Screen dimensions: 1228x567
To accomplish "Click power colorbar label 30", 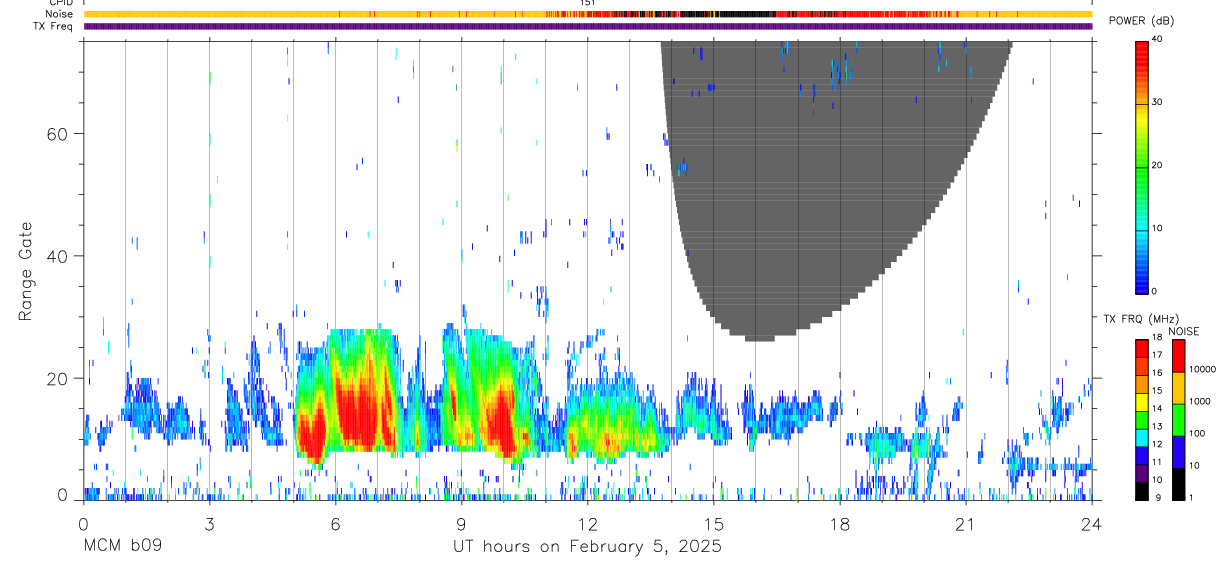I will pos(1157,102).
